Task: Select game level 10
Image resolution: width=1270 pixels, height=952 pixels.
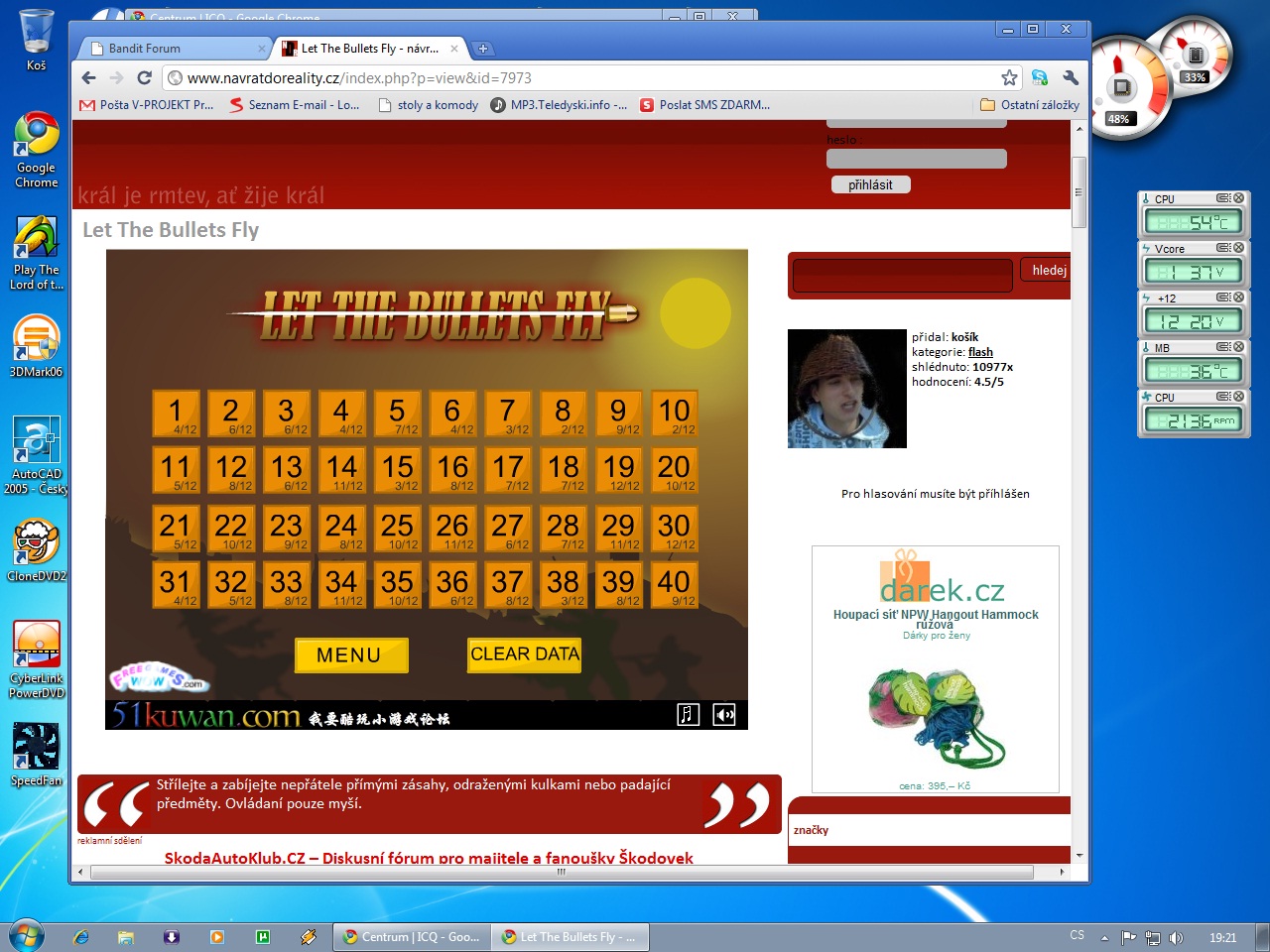Action: click(674, 414)
